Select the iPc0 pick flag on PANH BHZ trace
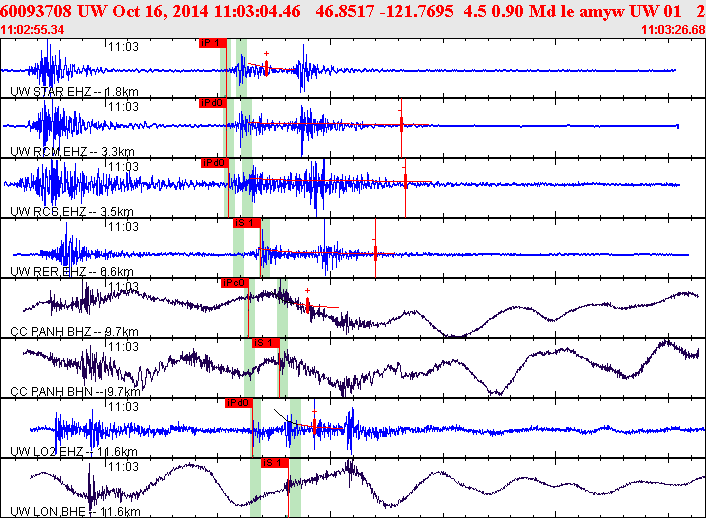This screenshot has width=706, height=518. (235, 283)
